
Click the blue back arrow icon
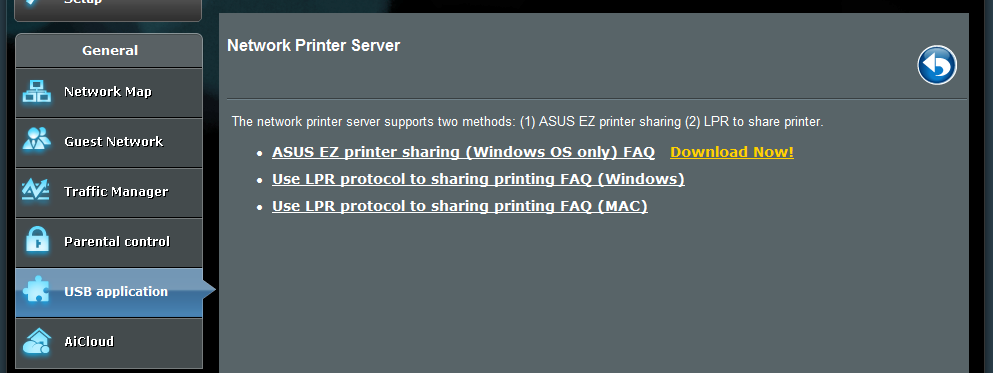pos(937,65)
